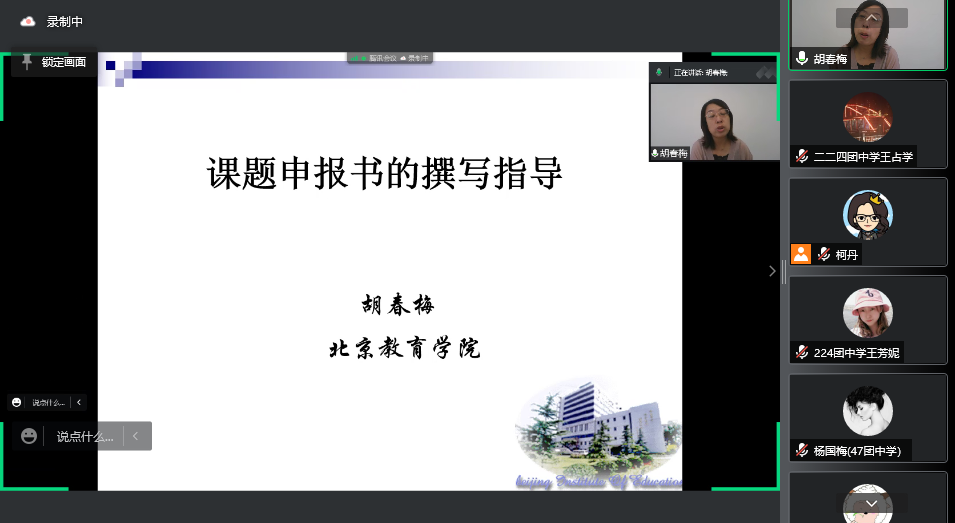Toggle the 锁定画面 pin button
955x523 pixels.
[54, 61]
